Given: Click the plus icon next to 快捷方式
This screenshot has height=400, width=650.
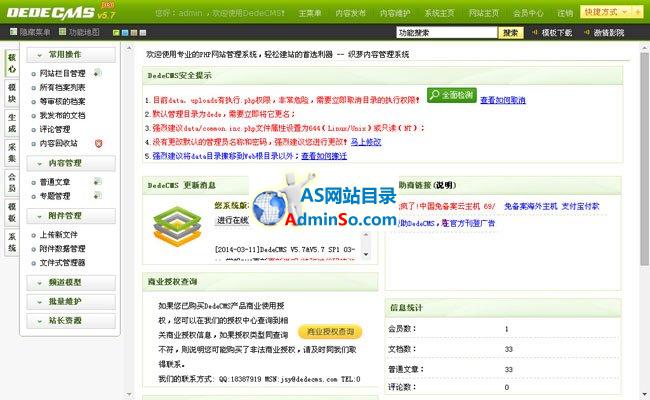Looking at the screenshot, I should tap(638, 12).
